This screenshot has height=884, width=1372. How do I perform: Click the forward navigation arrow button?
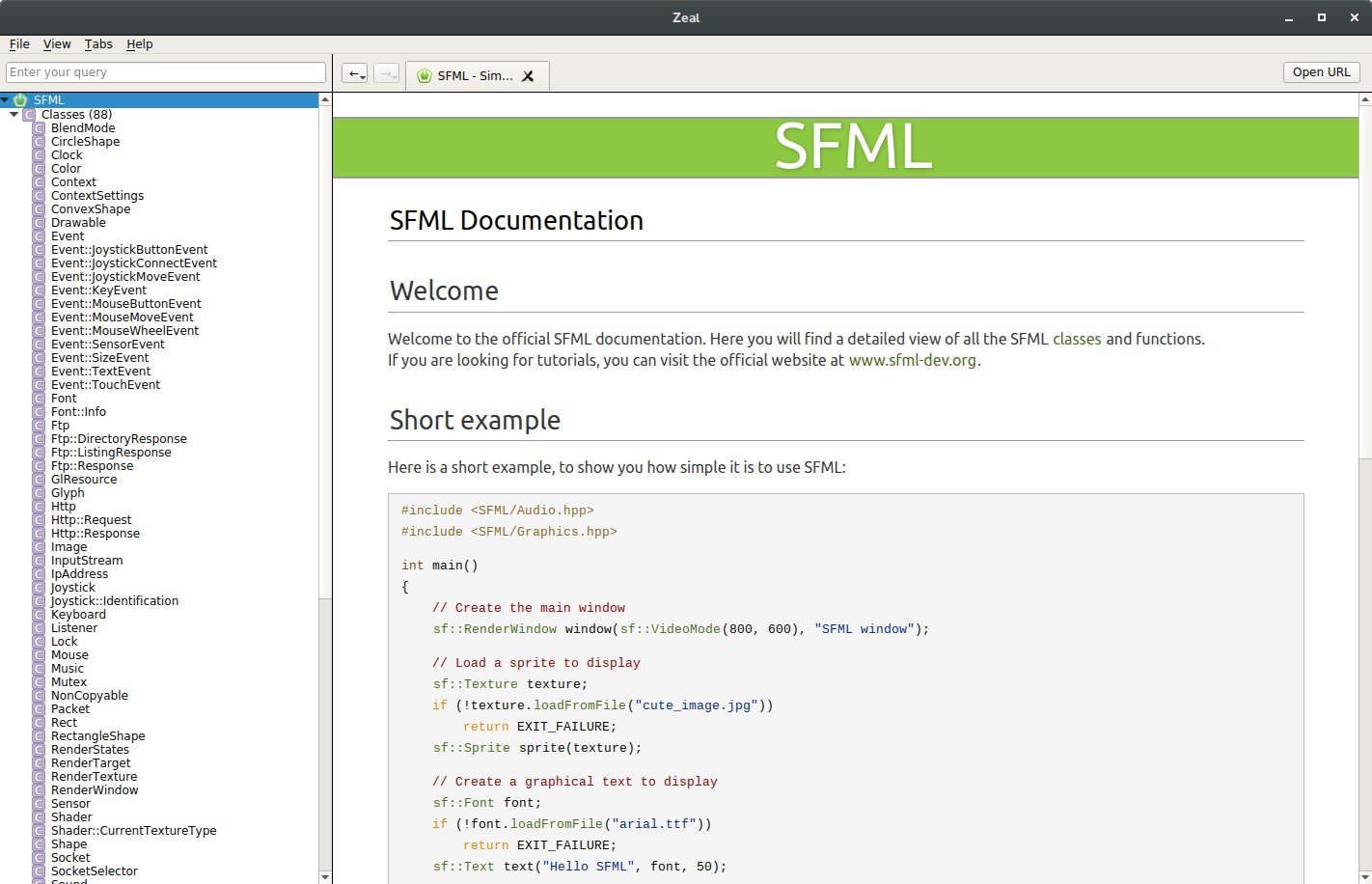(x=386, y=73)
